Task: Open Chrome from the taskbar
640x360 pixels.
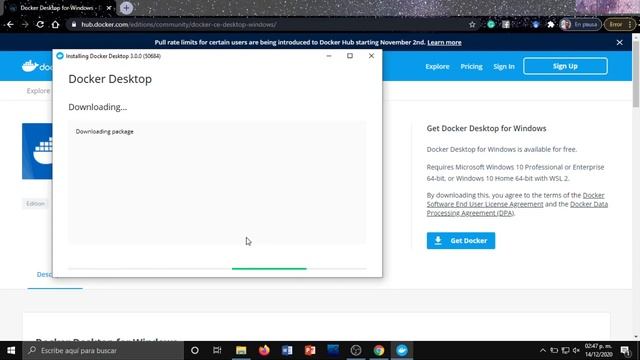Action: (x=379, y=350)
